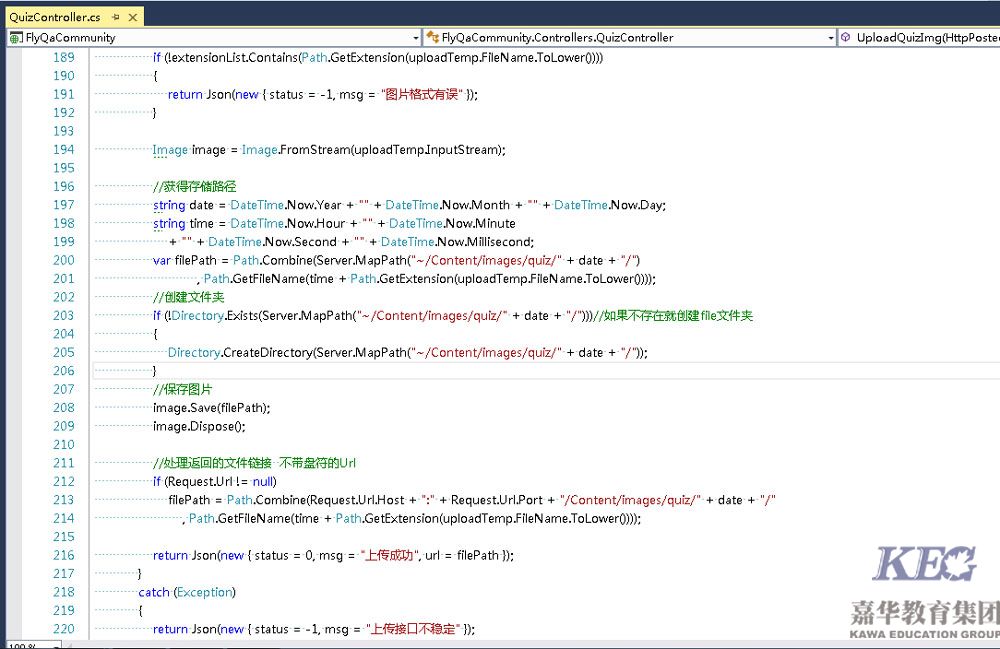The width and height of the screenshot is (1000, 649).
Task: Click Image.FromStream(uploadTemp.InputStream) call
Action: (372, 150)
